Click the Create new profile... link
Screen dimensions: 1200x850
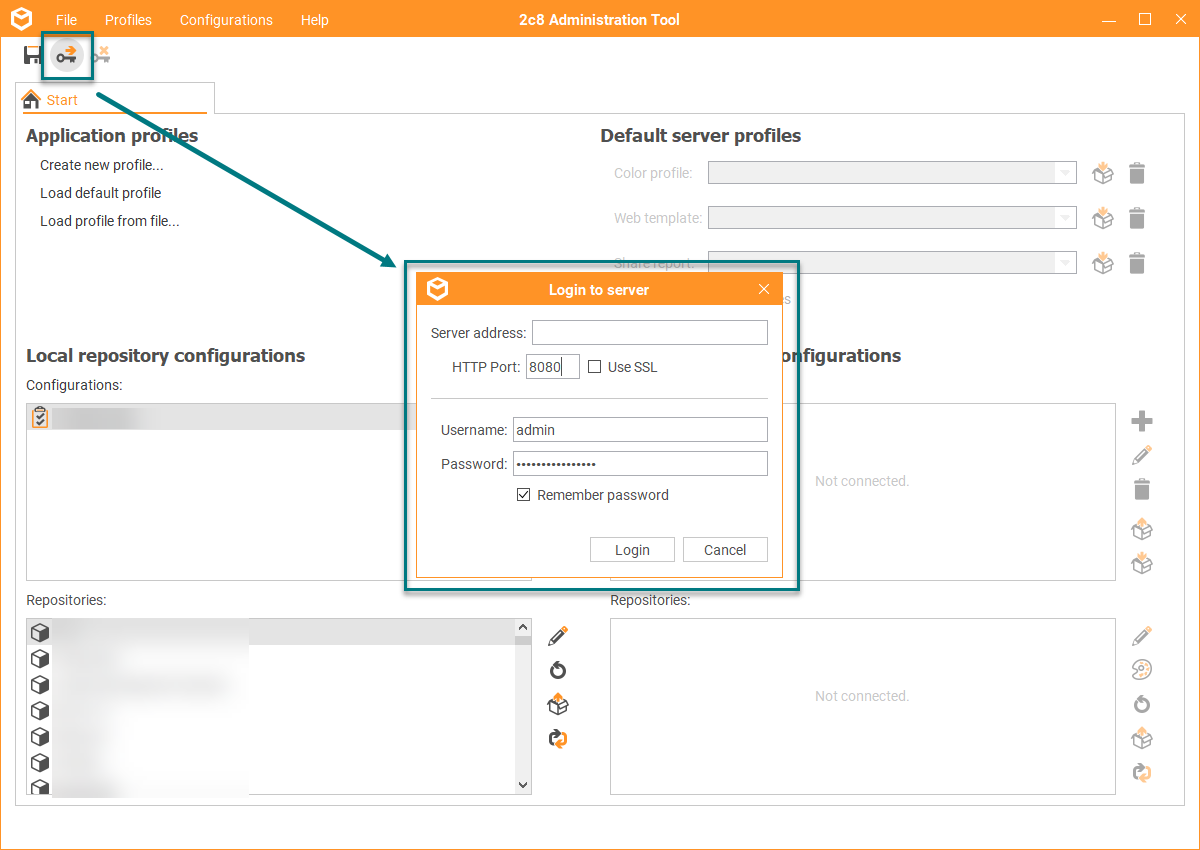(102, 165)
